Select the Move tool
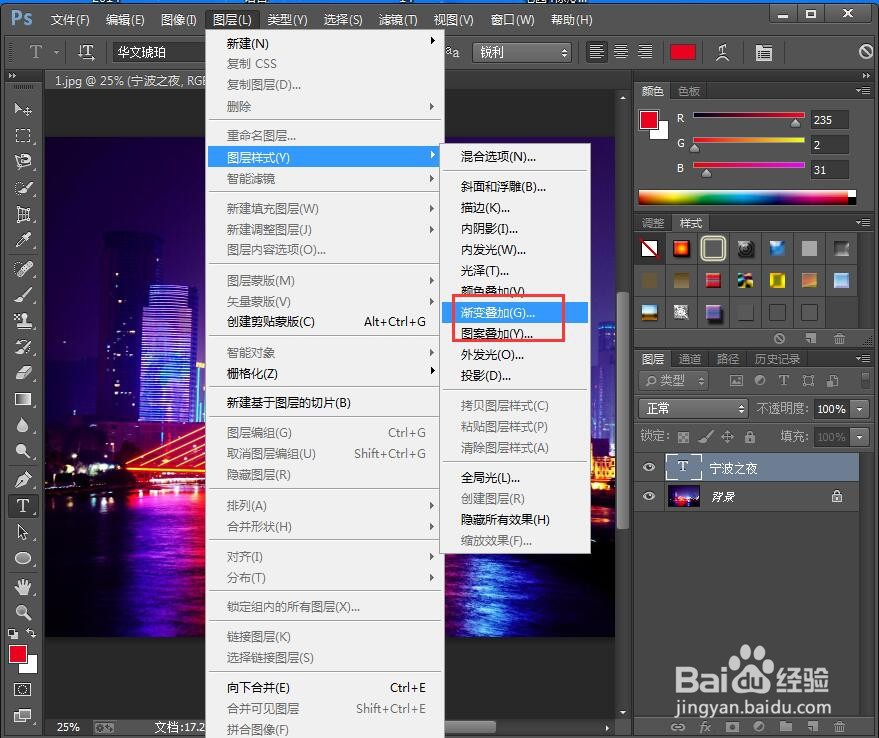This screenshot has height=738, width=879. (x=22, y=109)
